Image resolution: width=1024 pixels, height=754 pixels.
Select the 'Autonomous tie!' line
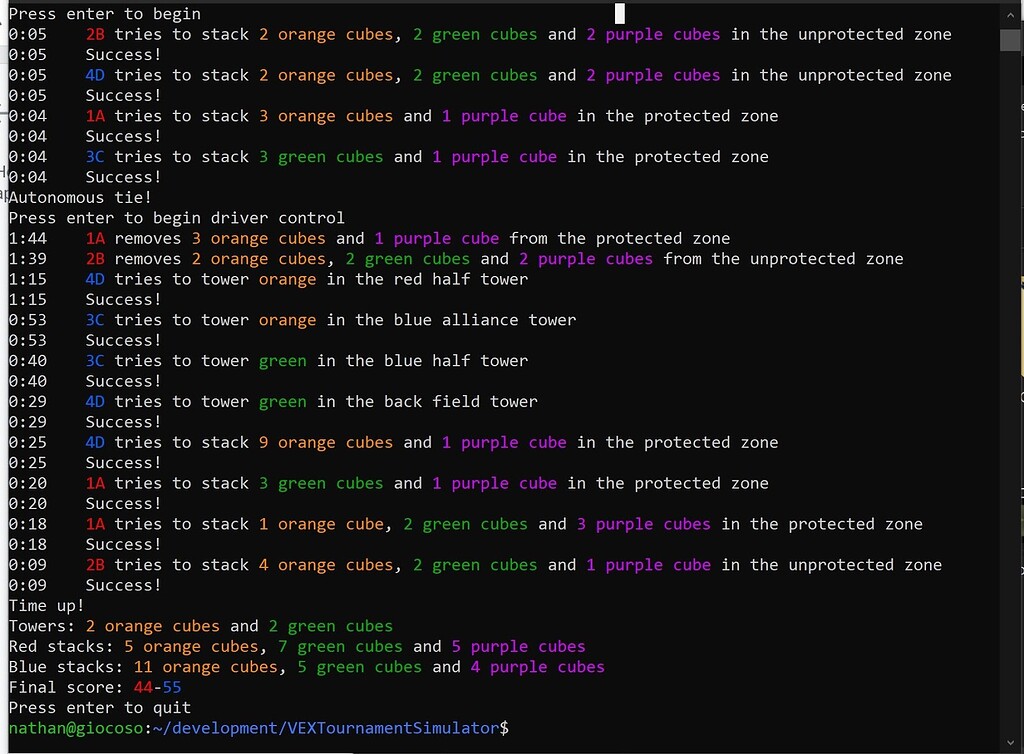point(80,198)
